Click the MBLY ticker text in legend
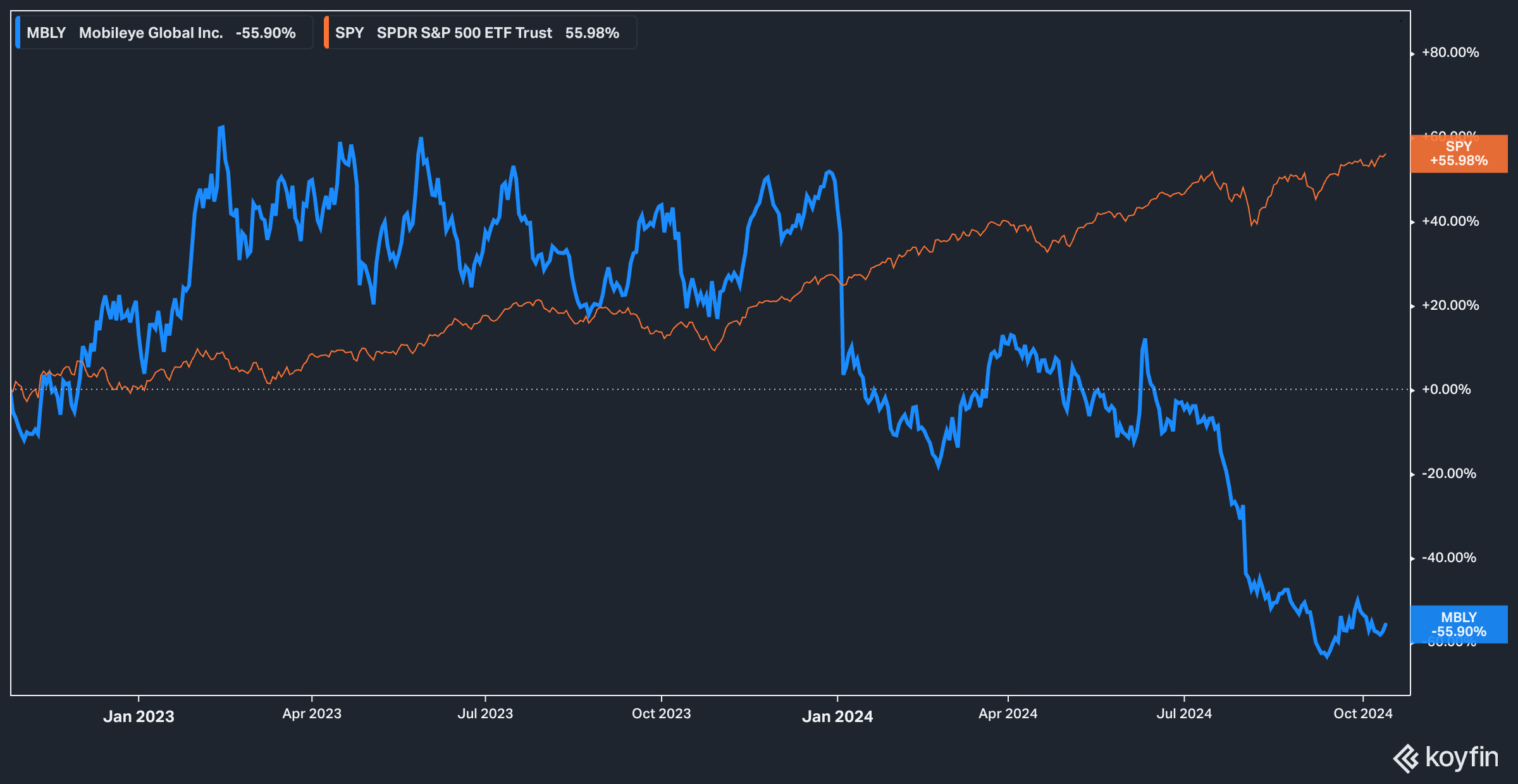The image size is (1518, 784). [x=46, y=33]
